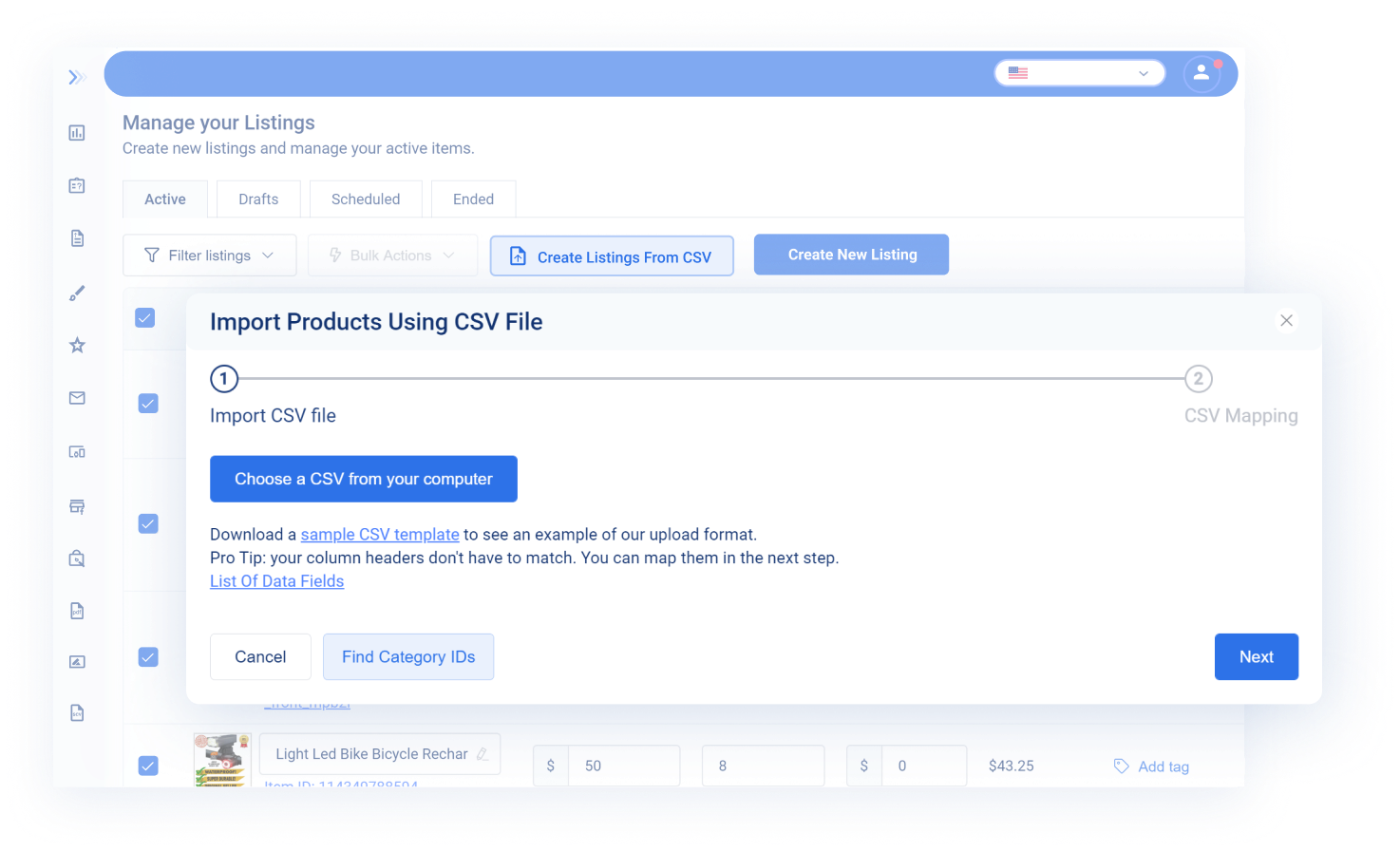
Task: Select the clipboard checklist sidebar icon
Action: click(x=77, y=185)
